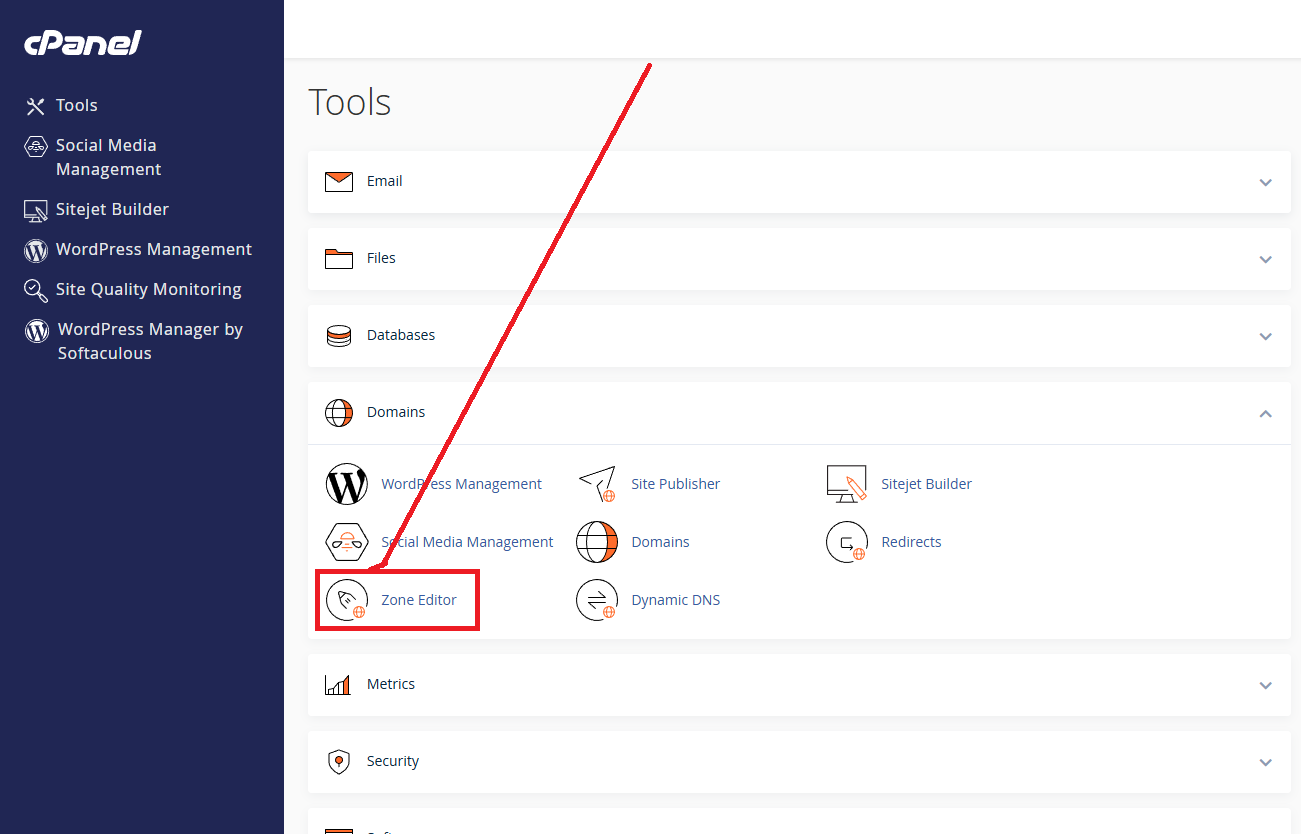Image resolution: width=1301 pixels, height=834 pixels.
Task: Click the Site Publisher paper plane icon
Action: 597,484
